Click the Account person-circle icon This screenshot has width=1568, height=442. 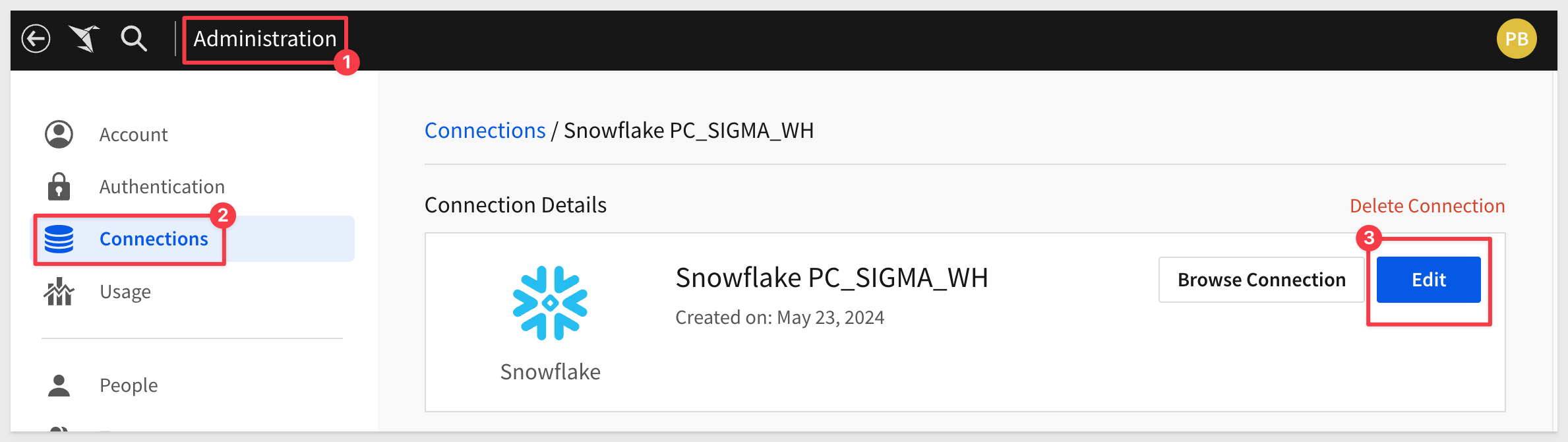click(x=59, y=135)
